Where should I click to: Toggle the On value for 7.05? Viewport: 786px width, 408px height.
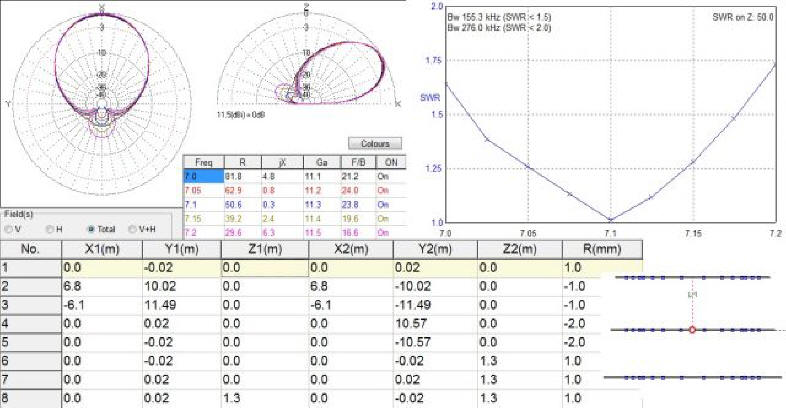tap(383, 190)
